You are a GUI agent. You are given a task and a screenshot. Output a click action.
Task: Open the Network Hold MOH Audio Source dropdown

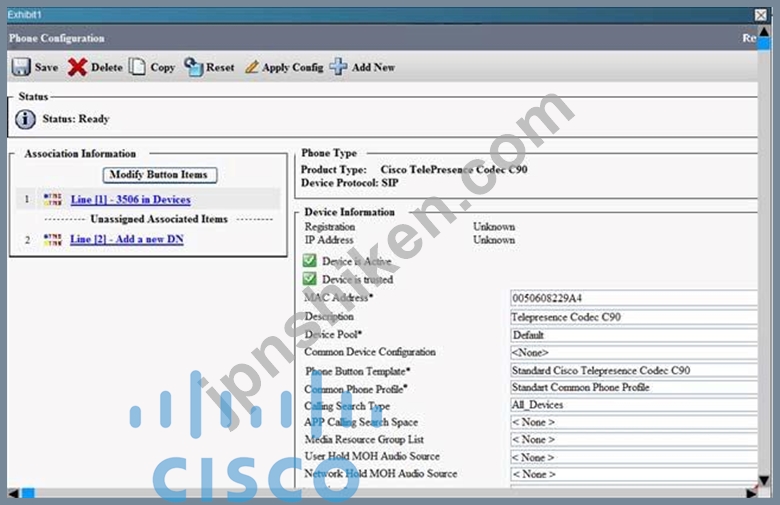tap(634, 474)
